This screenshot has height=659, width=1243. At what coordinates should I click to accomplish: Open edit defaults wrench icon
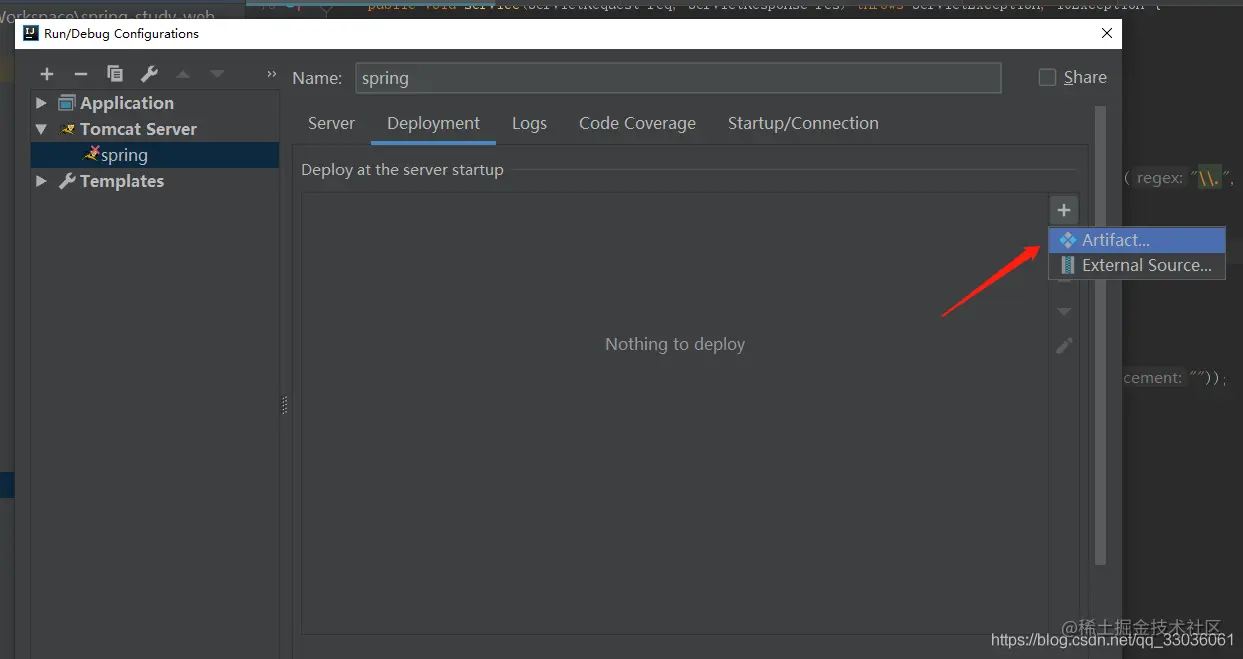coord(149,74)
